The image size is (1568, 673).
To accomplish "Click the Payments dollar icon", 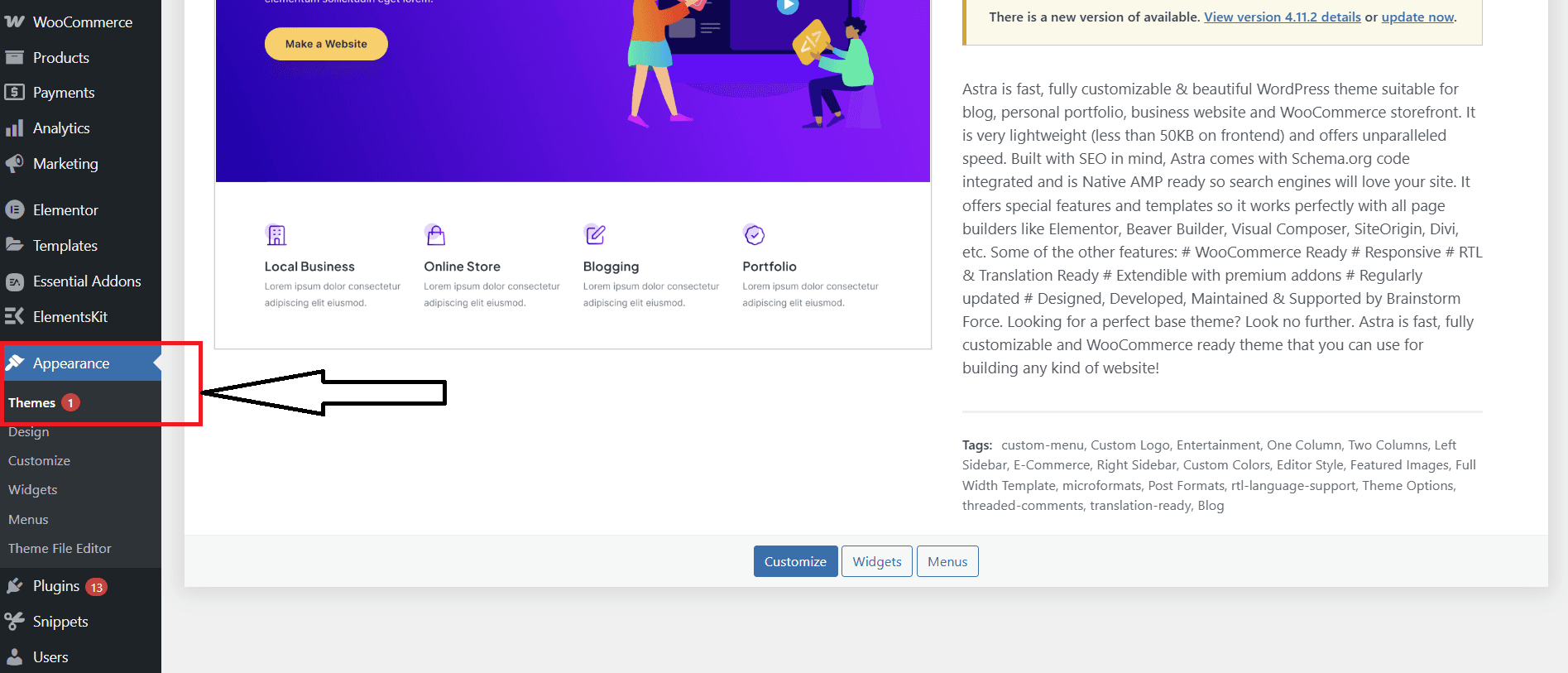I will [15, 93].
